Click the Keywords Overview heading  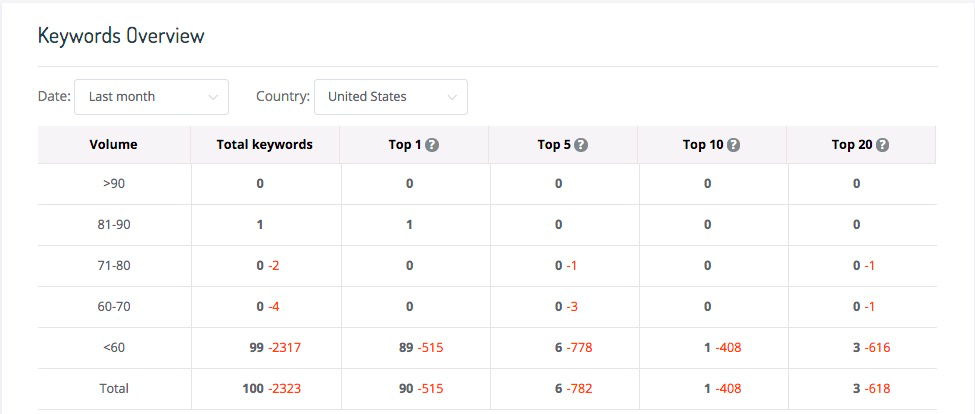tap(121, 35)
